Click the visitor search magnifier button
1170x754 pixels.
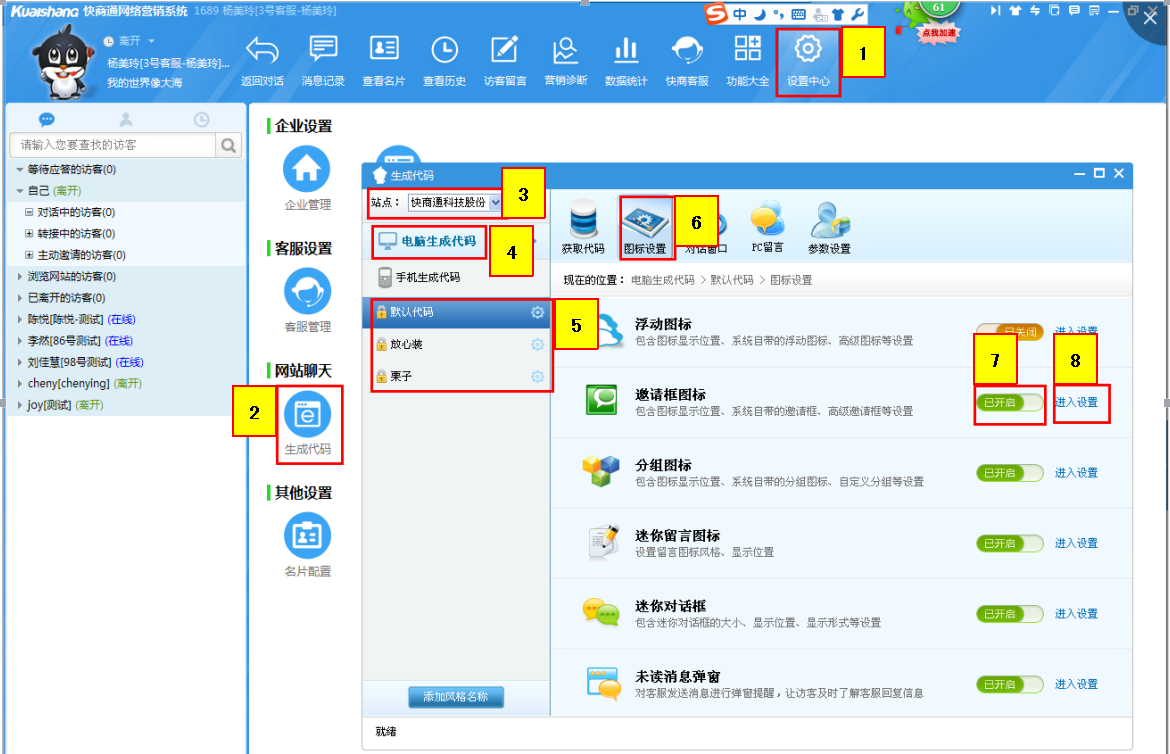click(229, 146)
